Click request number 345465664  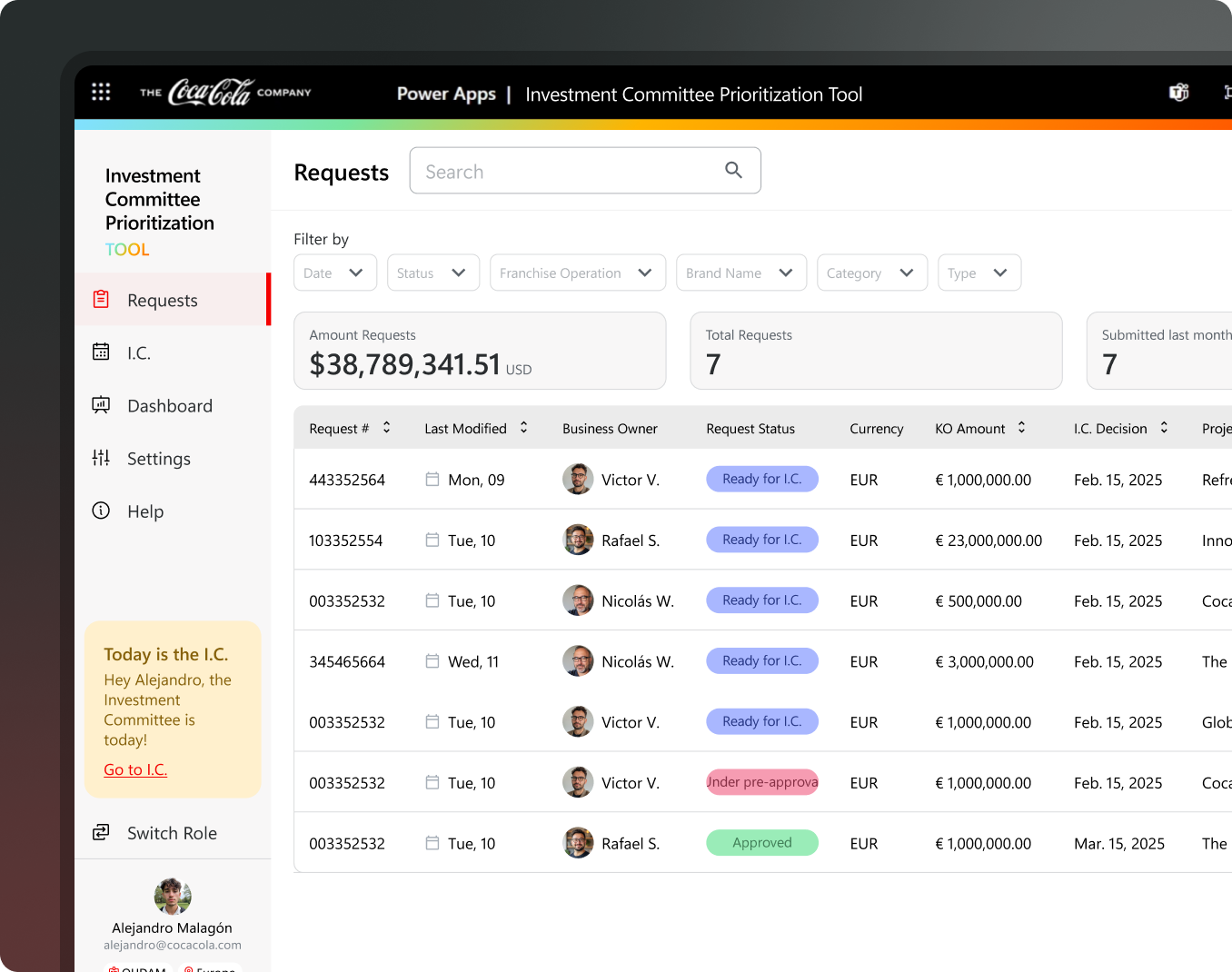(x=347, y=662)
